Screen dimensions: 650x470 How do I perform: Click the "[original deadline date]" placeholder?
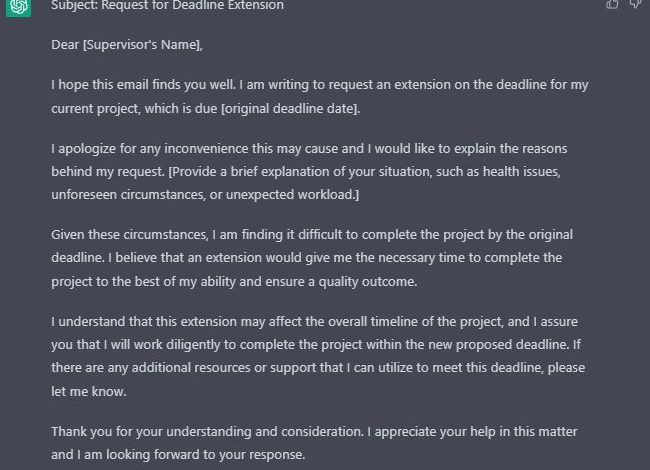(289, 109)
